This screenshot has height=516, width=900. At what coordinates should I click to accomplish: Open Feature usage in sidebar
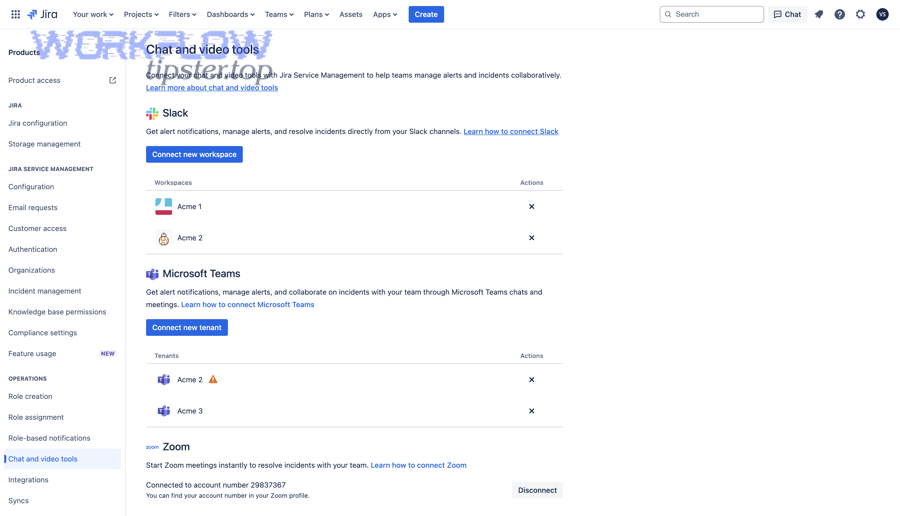(32, 354)
